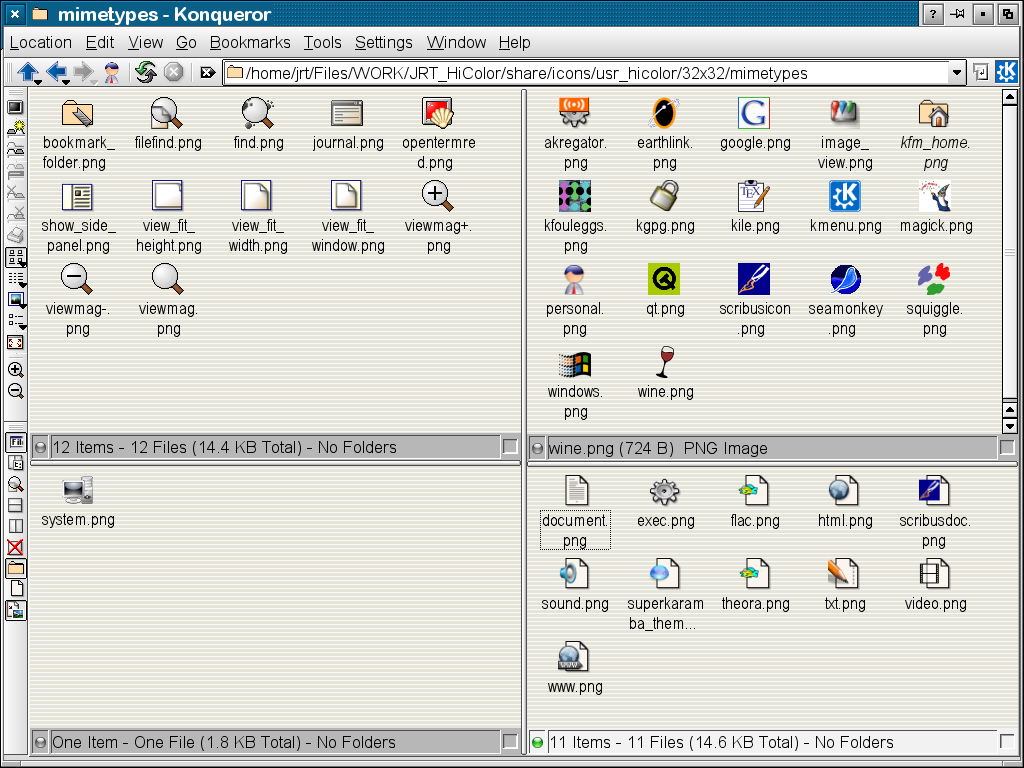The image size is (1024, 768).
Task: Click the title bar help question button
Action: click(933, 14)
